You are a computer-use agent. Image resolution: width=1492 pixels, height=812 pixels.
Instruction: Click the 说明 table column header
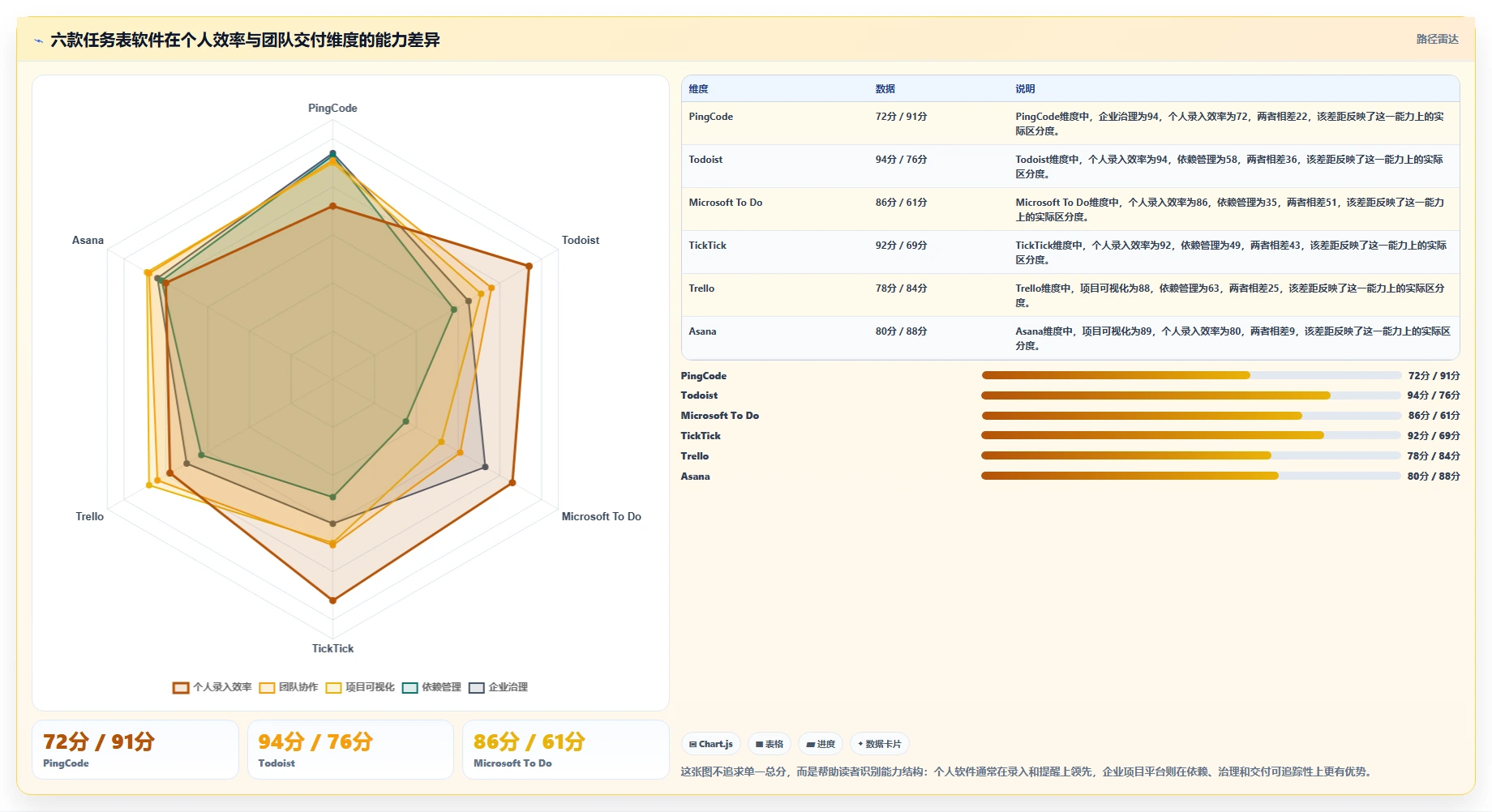tap(1026, 89)
